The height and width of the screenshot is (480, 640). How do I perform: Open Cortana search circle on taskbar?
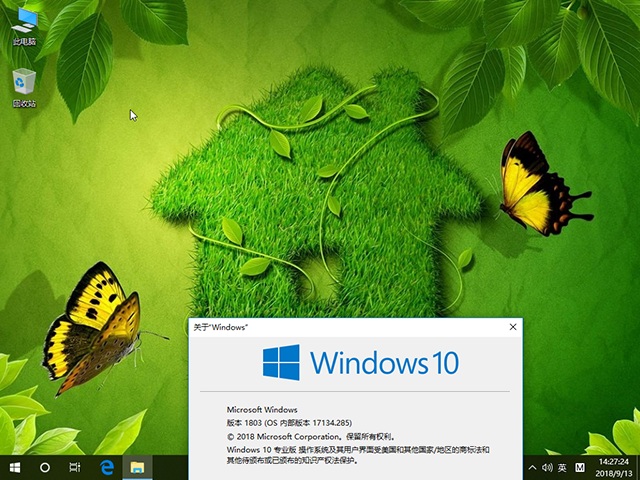45,467
